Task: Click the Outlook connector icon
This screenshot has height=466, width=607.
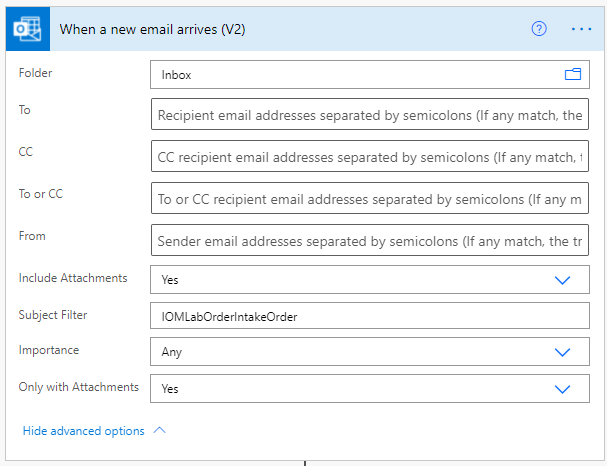Action: pos(27,29)
